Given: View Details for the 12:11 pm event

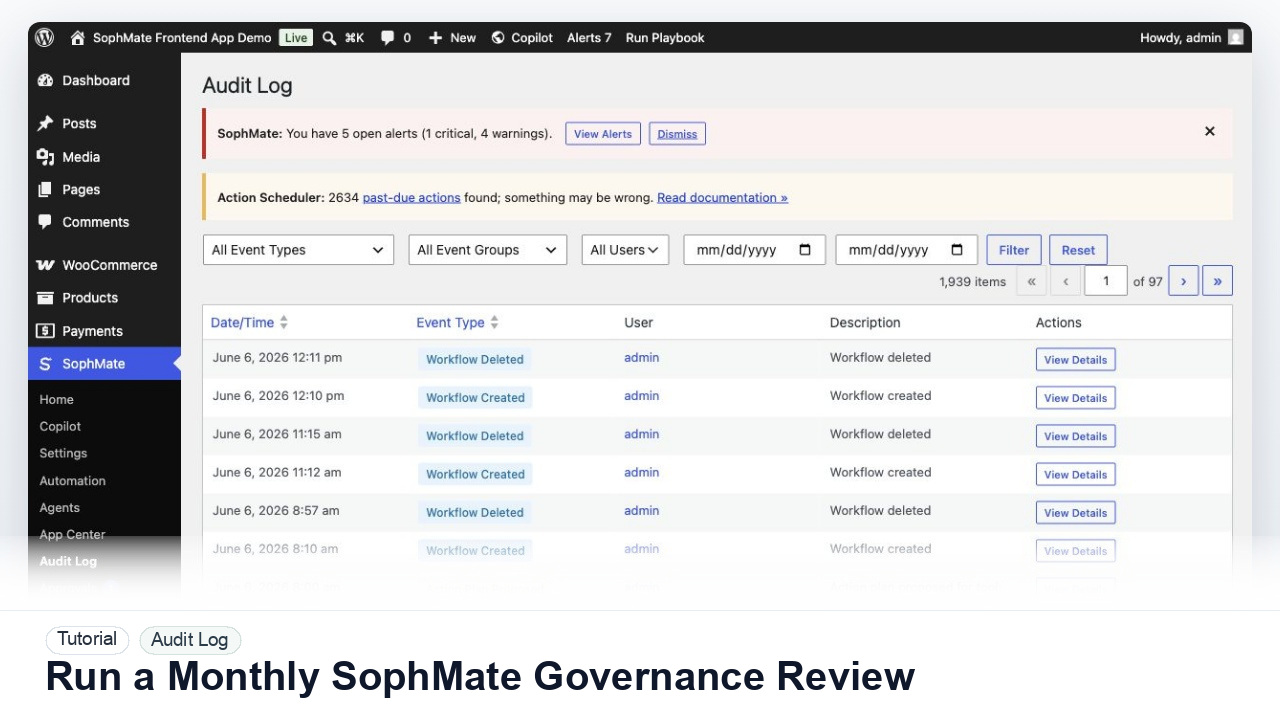Looking at the screenshot, I should (x=1075, y=360).
